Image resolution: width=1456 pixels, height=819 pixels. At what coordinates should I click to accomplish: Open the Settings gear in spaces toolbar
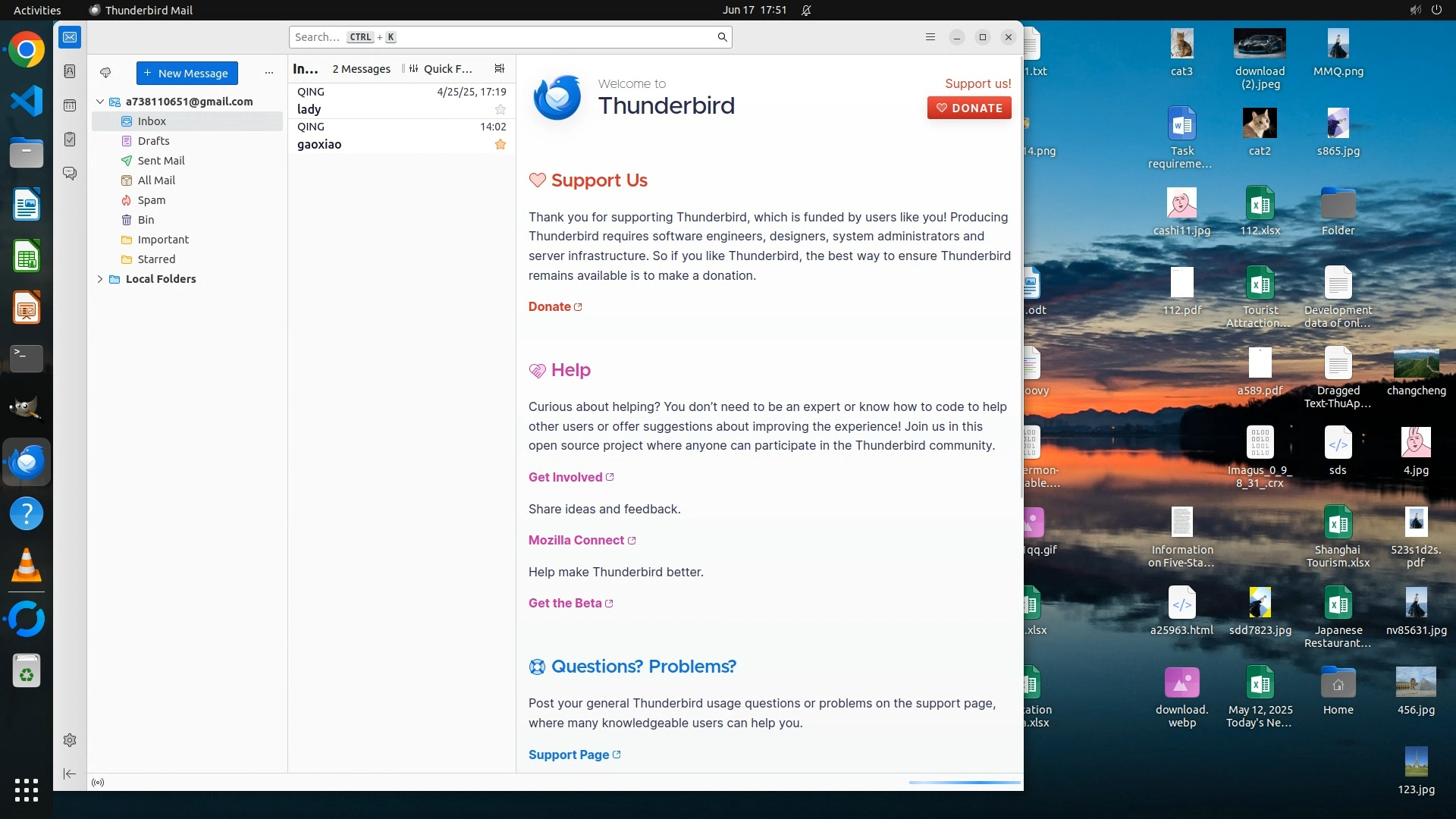[x=70, y=740]
